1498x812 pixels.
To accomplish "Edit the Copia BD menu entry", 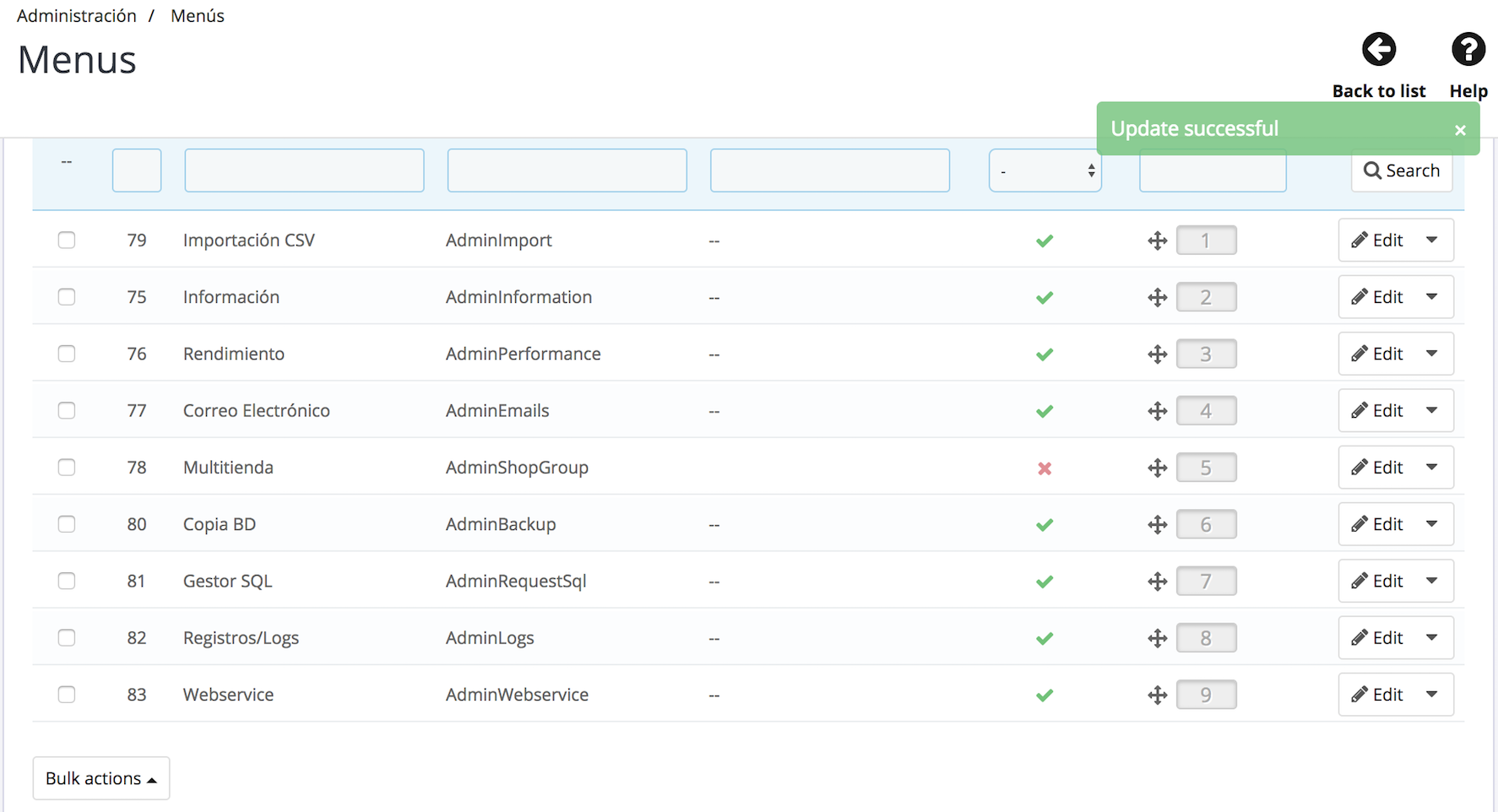I will tap(1377, 524).
